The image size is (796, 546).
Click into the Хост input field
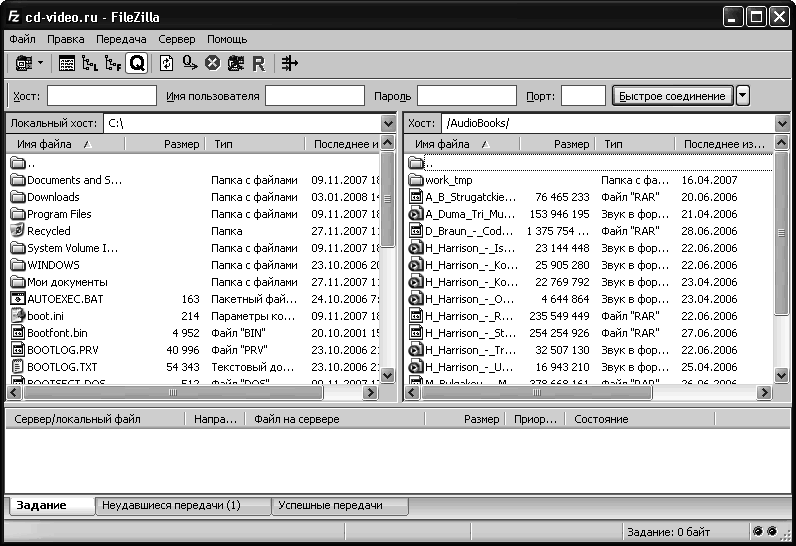point(101,96)
